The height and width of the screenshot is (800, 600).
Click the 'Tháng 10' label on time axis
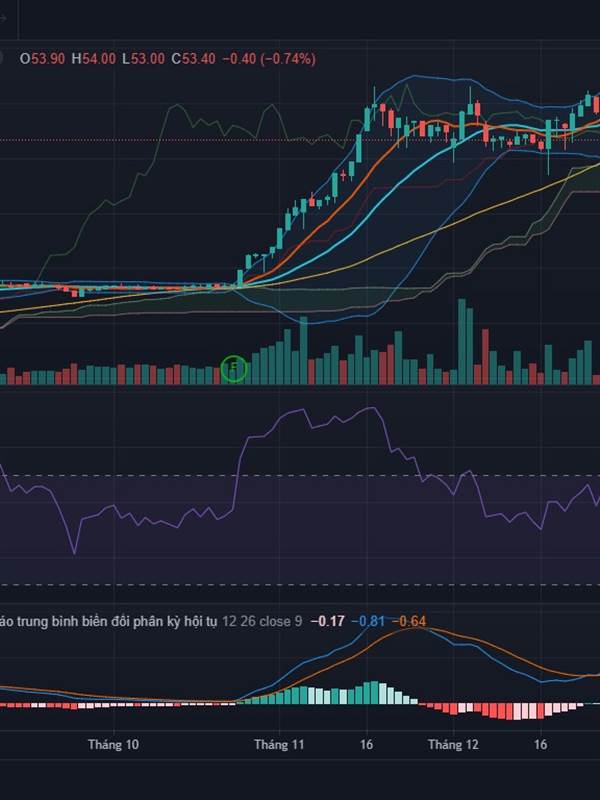[x=113, y=744]
